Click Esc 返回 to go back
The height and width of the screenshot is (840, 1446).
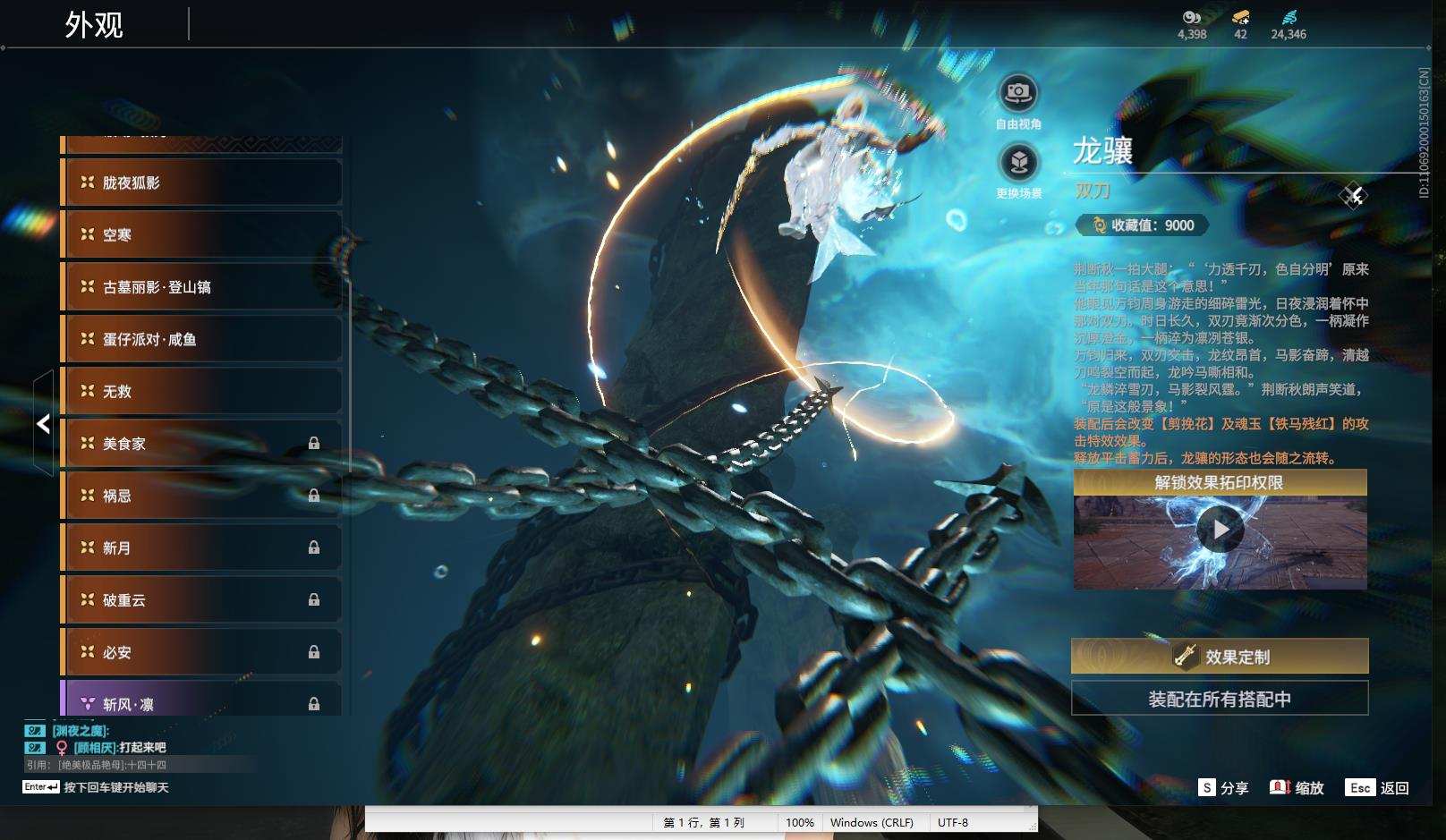click(x=1379, y=788)
